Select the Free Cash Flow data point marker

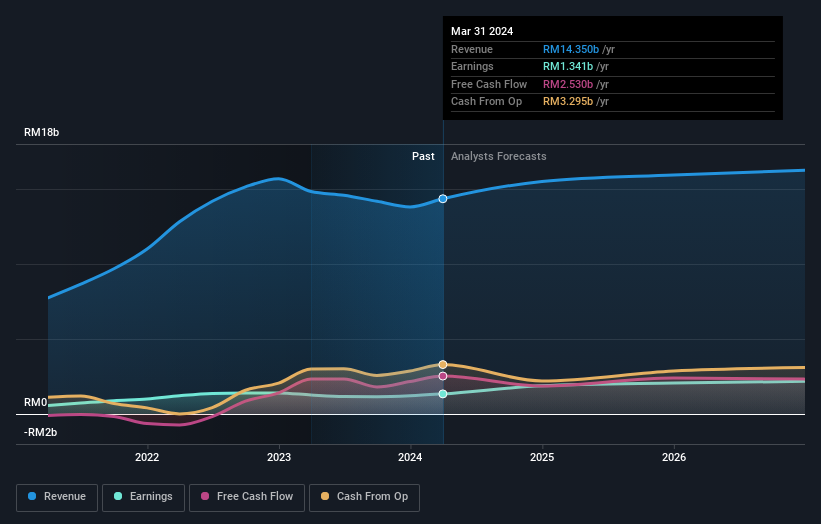pyautogui.click(x=443, y=376)
